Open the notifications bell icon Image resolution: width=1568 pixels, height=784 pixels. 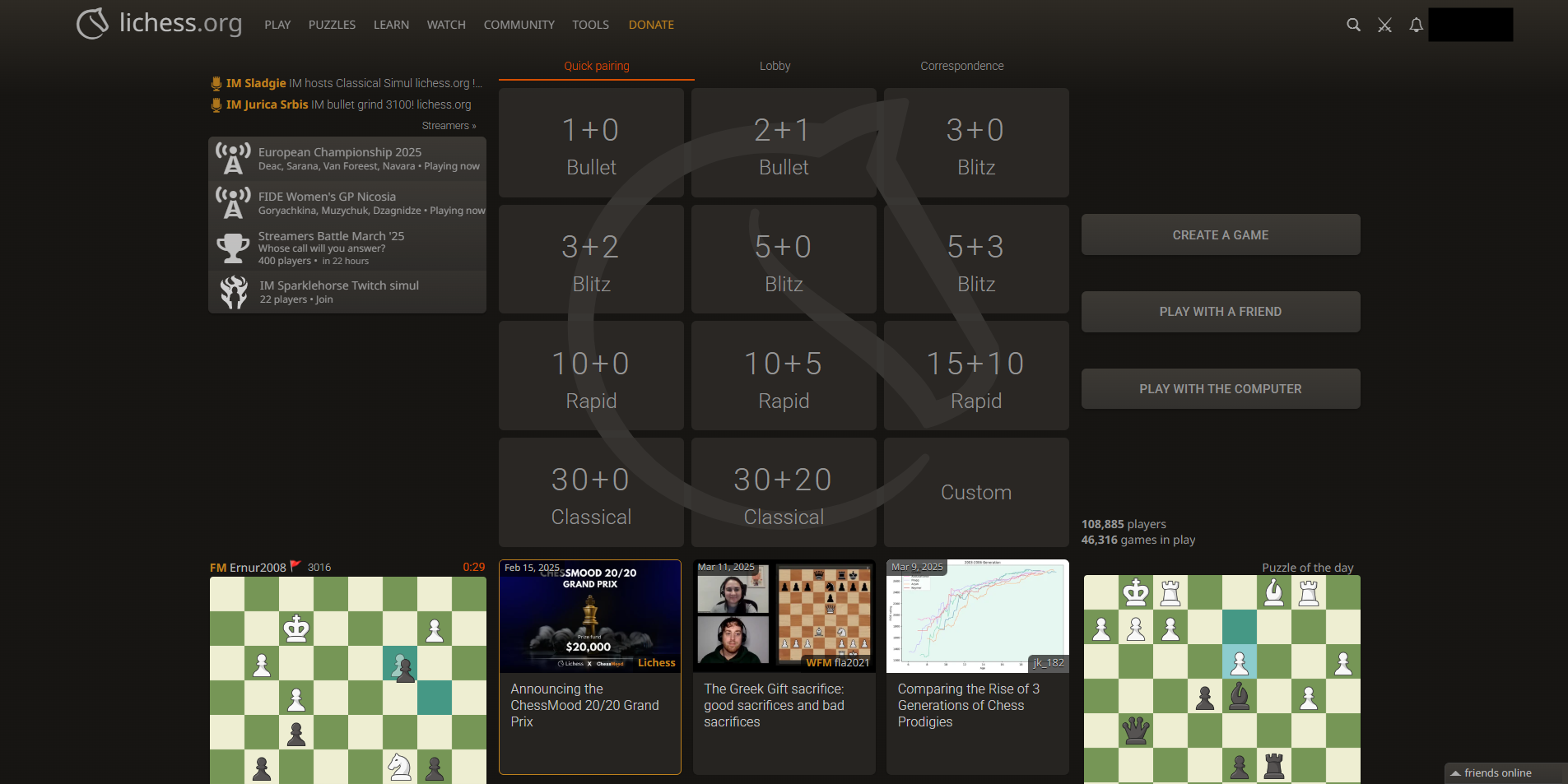1416,26
